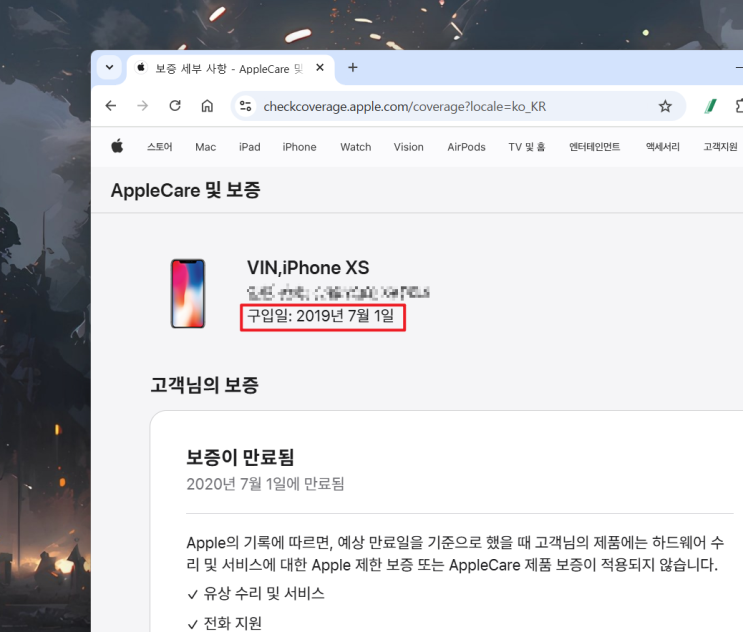Bookmark this page with the star icon
Viewport: 743px width, 632px height.
click(x=665, y=106)
